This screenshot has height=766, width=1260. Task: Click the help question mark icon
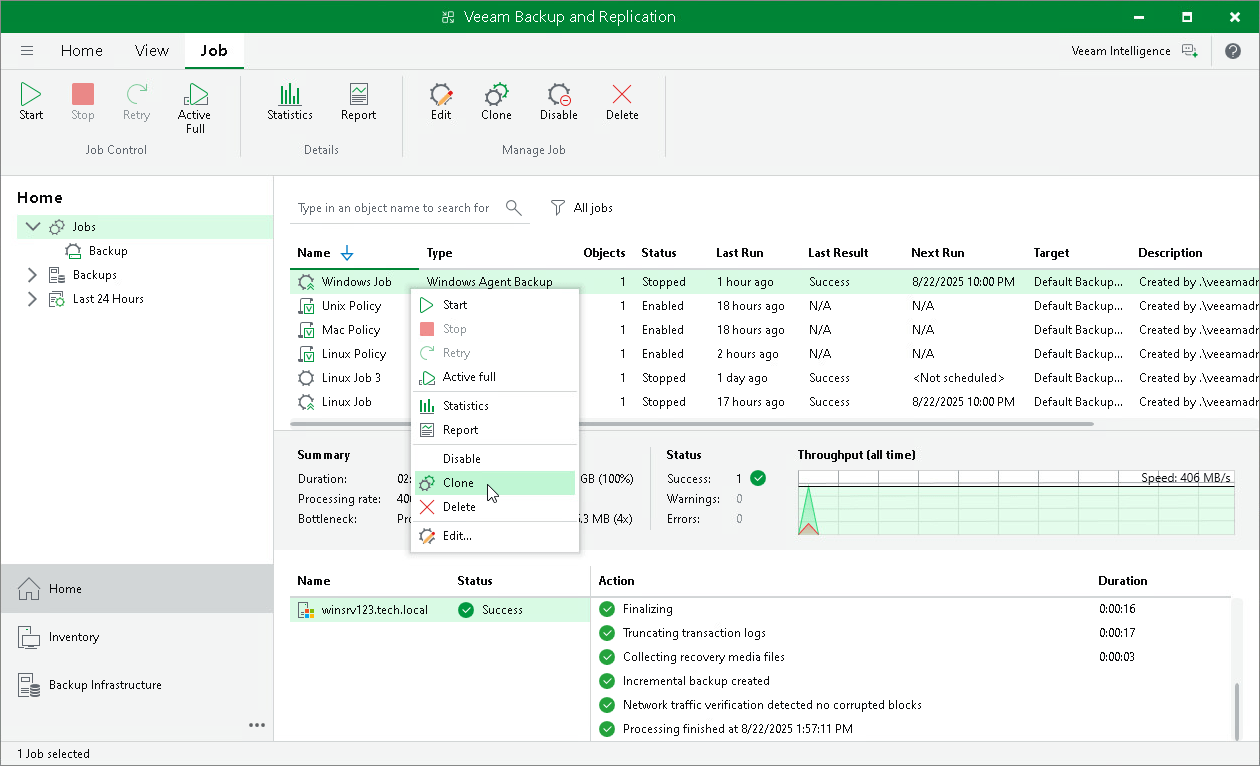click(x=1234, y=50)
